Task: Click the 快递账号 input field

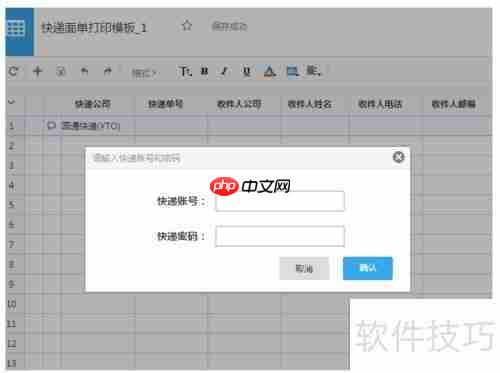Action: pos(280,201)
